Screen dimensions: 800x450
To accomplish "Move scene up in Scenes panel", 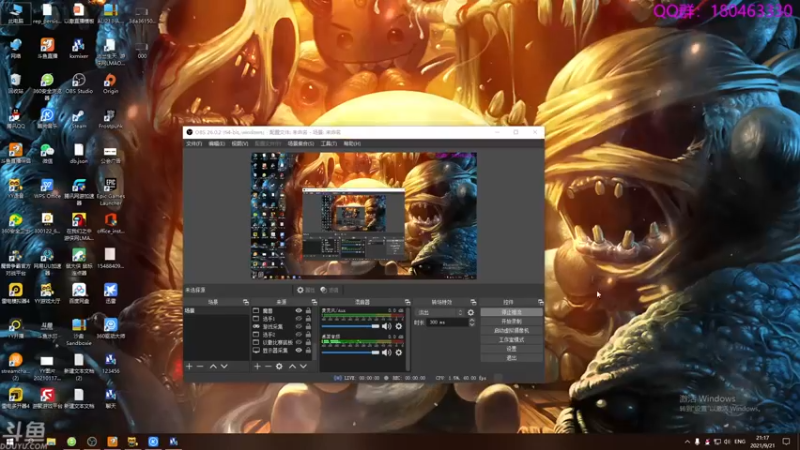I will 213,366.
